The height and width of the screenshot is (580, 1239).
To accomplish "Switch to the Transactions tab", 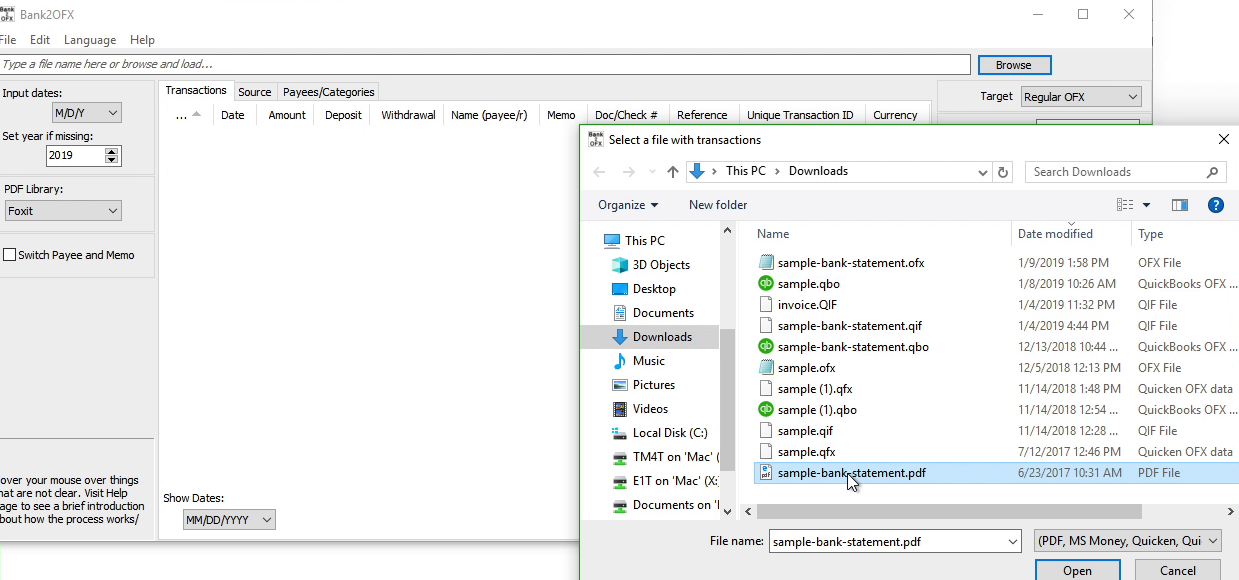I will pos(196,91).
